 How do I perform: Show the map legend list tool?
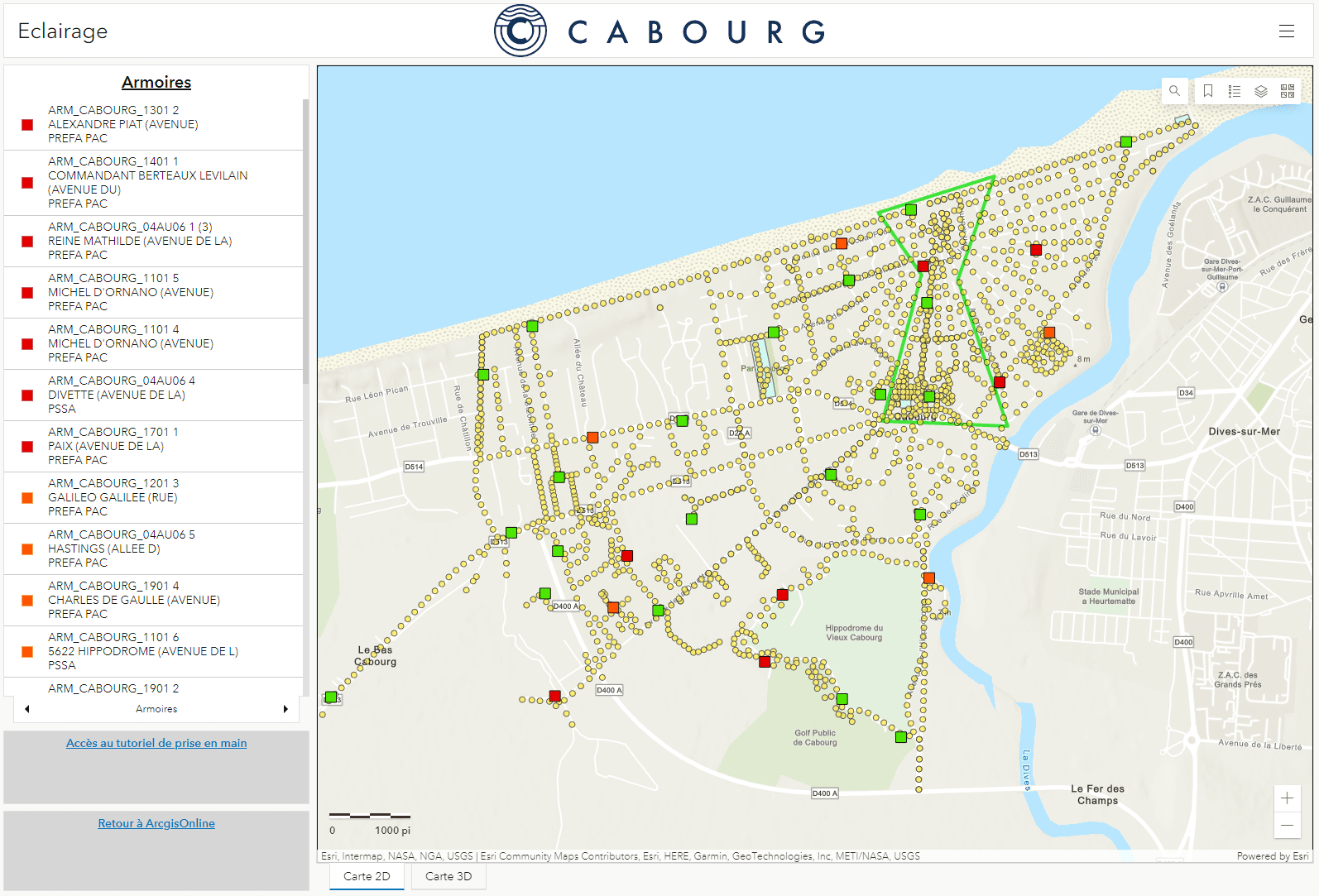click(x=1235, y=91)
